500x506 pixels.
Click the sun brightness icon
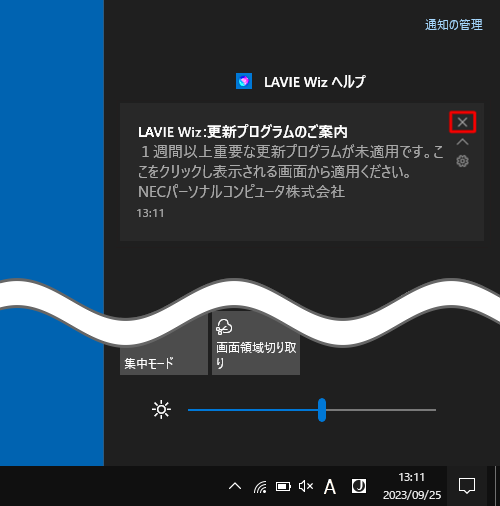tap(161, 409)
